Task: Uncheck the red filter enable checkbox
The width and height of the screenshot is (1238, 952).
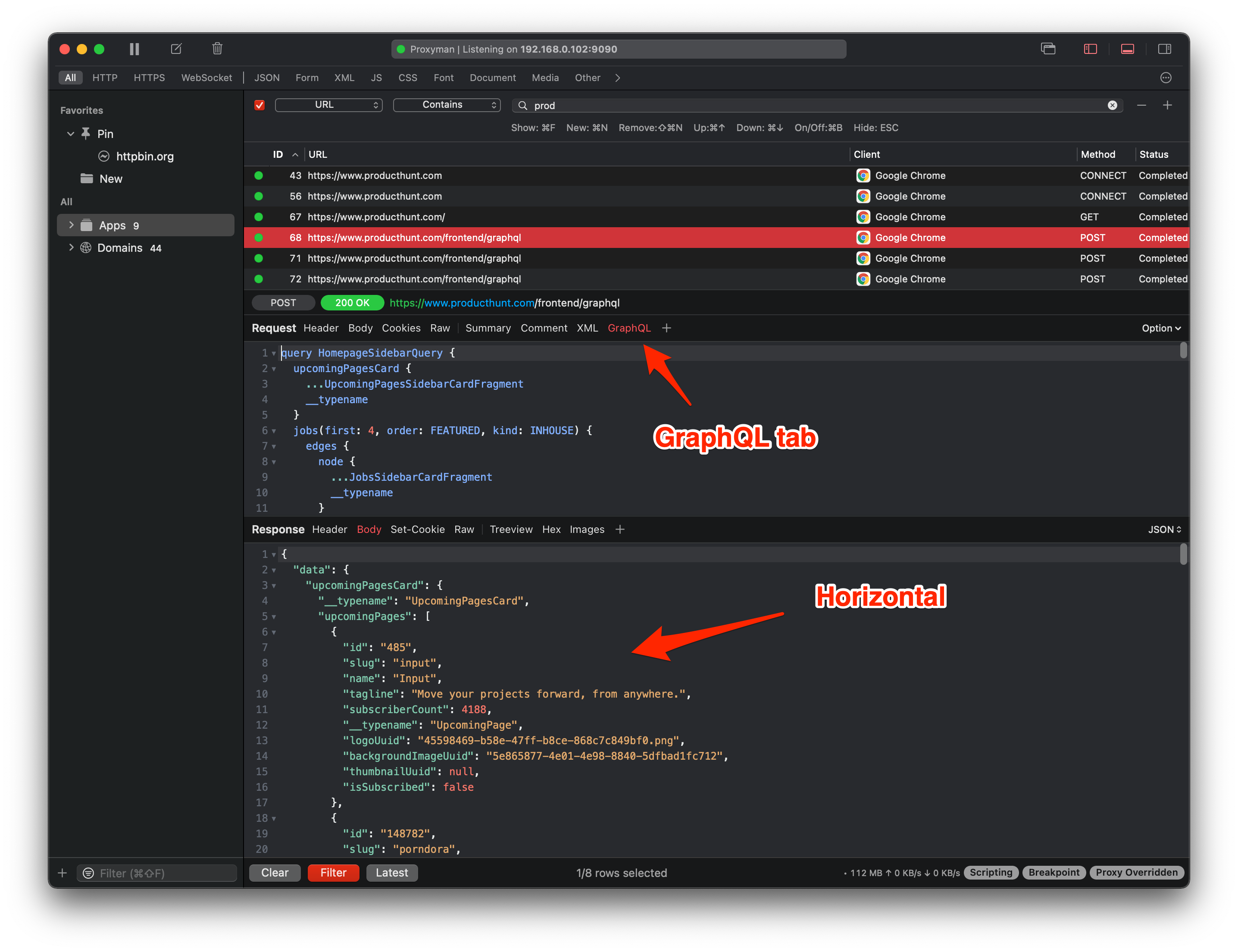Action: coord(259,105)
